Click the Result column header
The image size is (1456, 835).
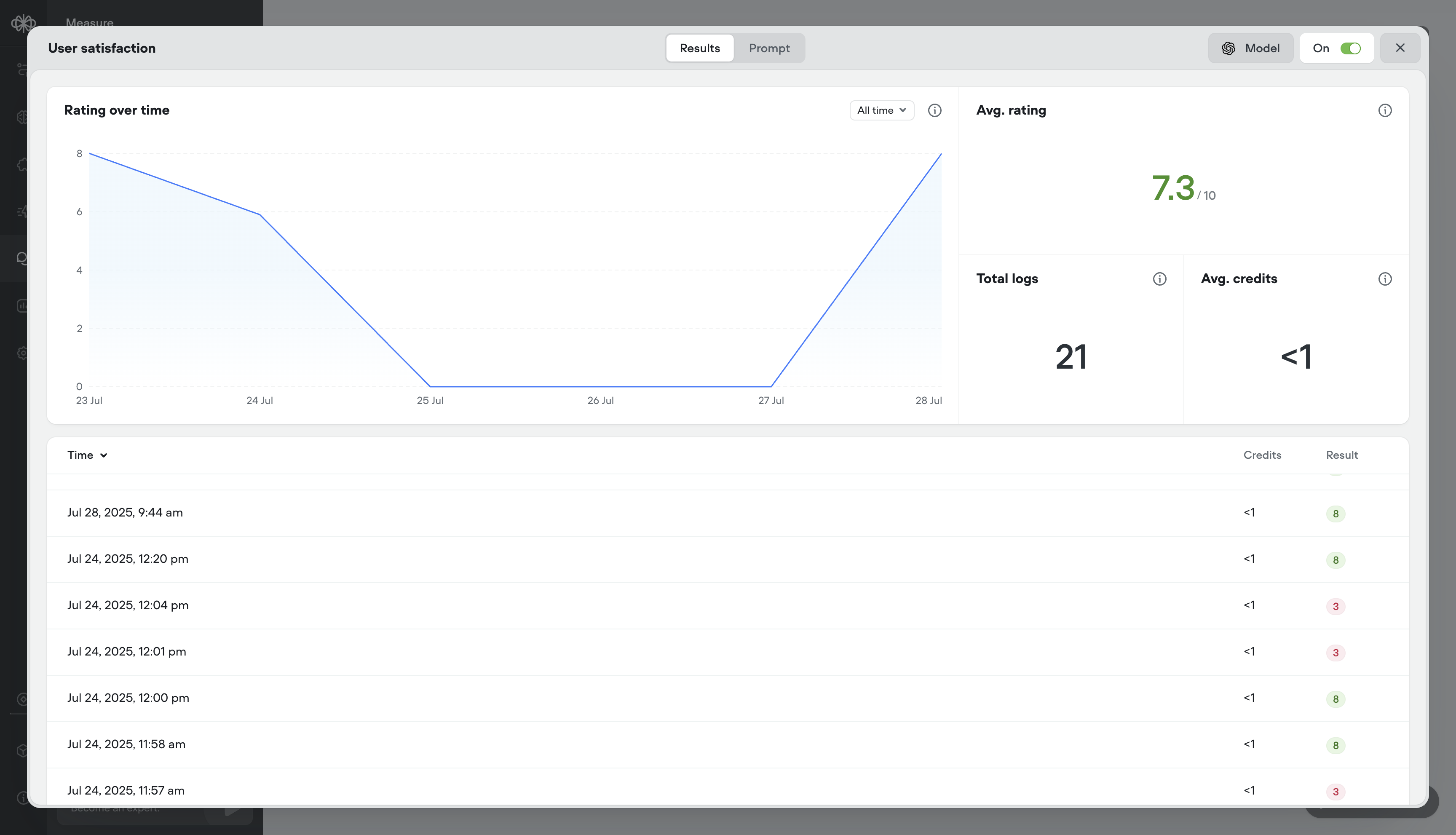tap(1341, 455)
